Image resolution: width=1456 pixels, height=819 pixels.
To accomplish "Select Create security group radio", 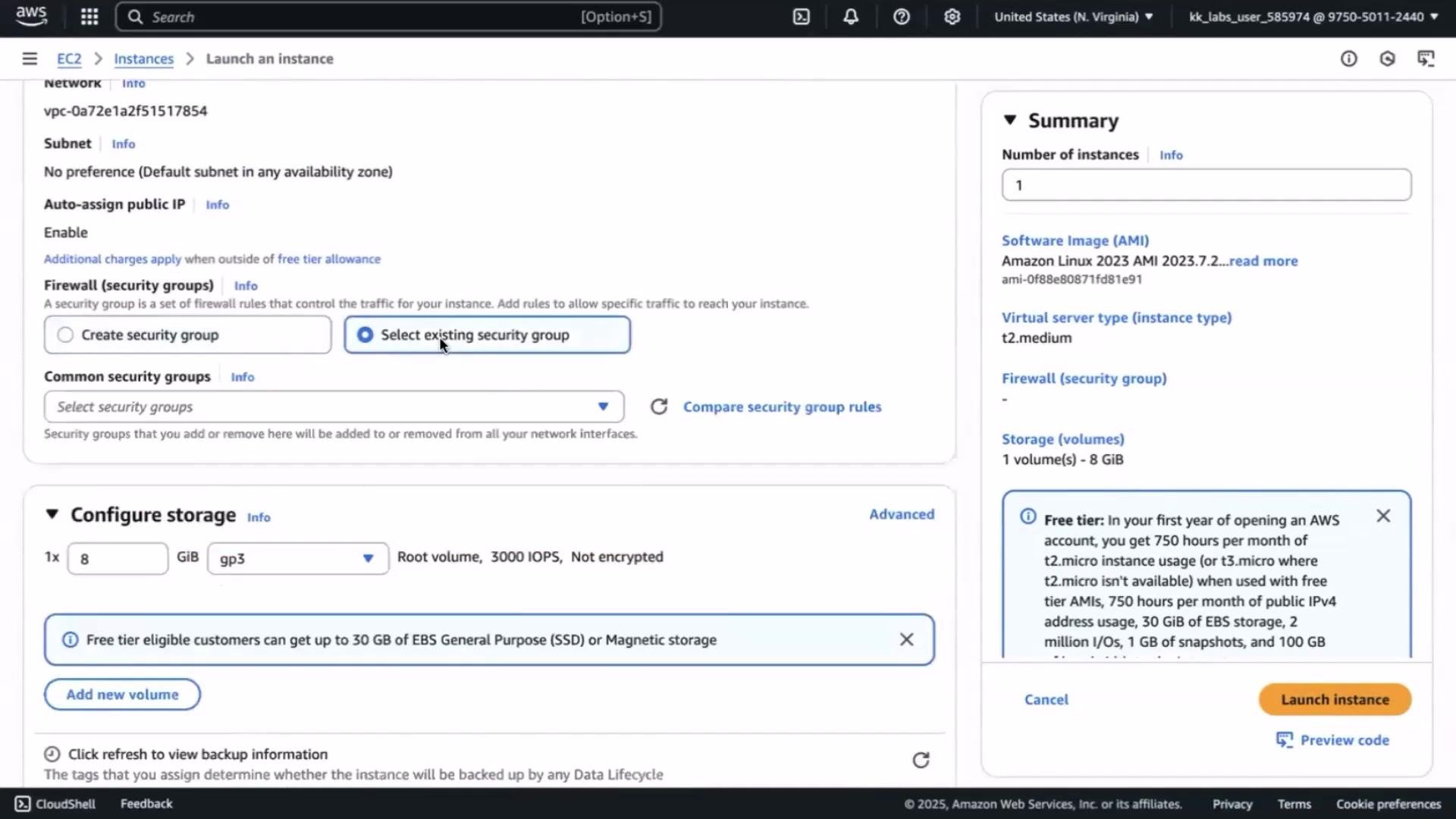I will 65,334.
